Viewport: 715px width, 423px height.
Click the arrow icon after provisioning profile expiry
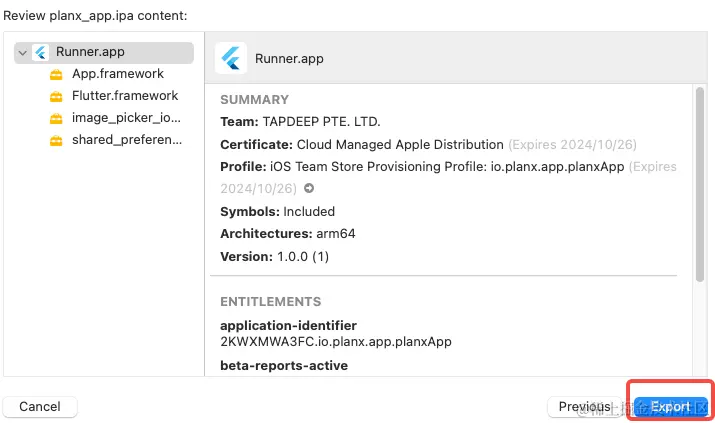(x=309, y=188)
